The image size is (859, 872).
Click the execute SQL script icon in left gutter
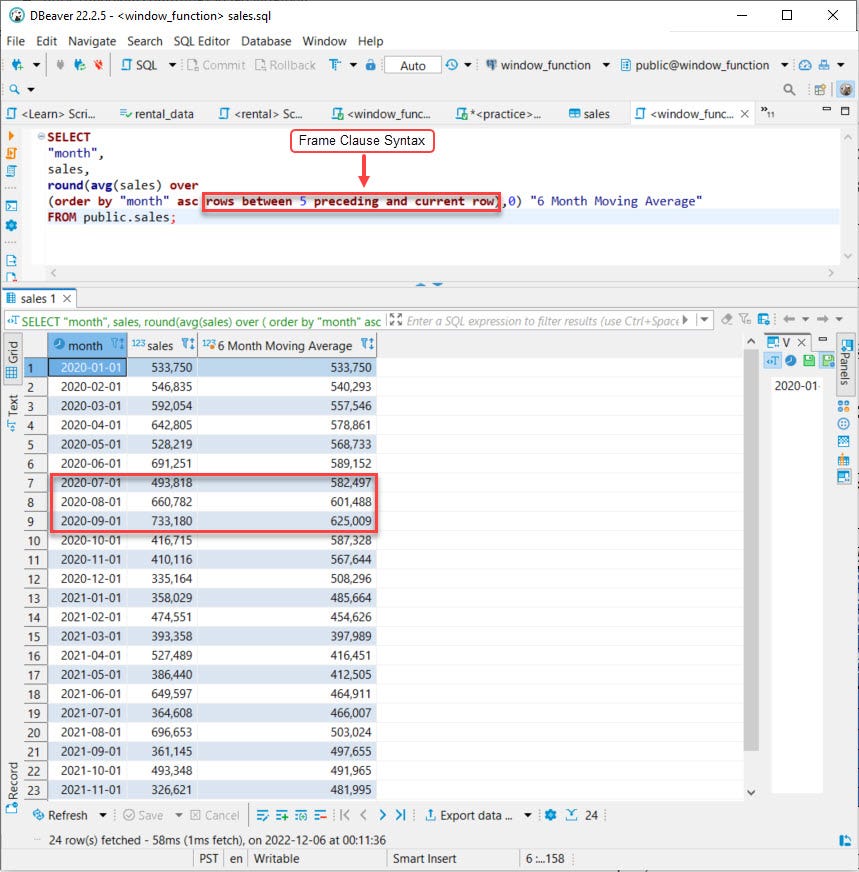(x=12, y=153)
